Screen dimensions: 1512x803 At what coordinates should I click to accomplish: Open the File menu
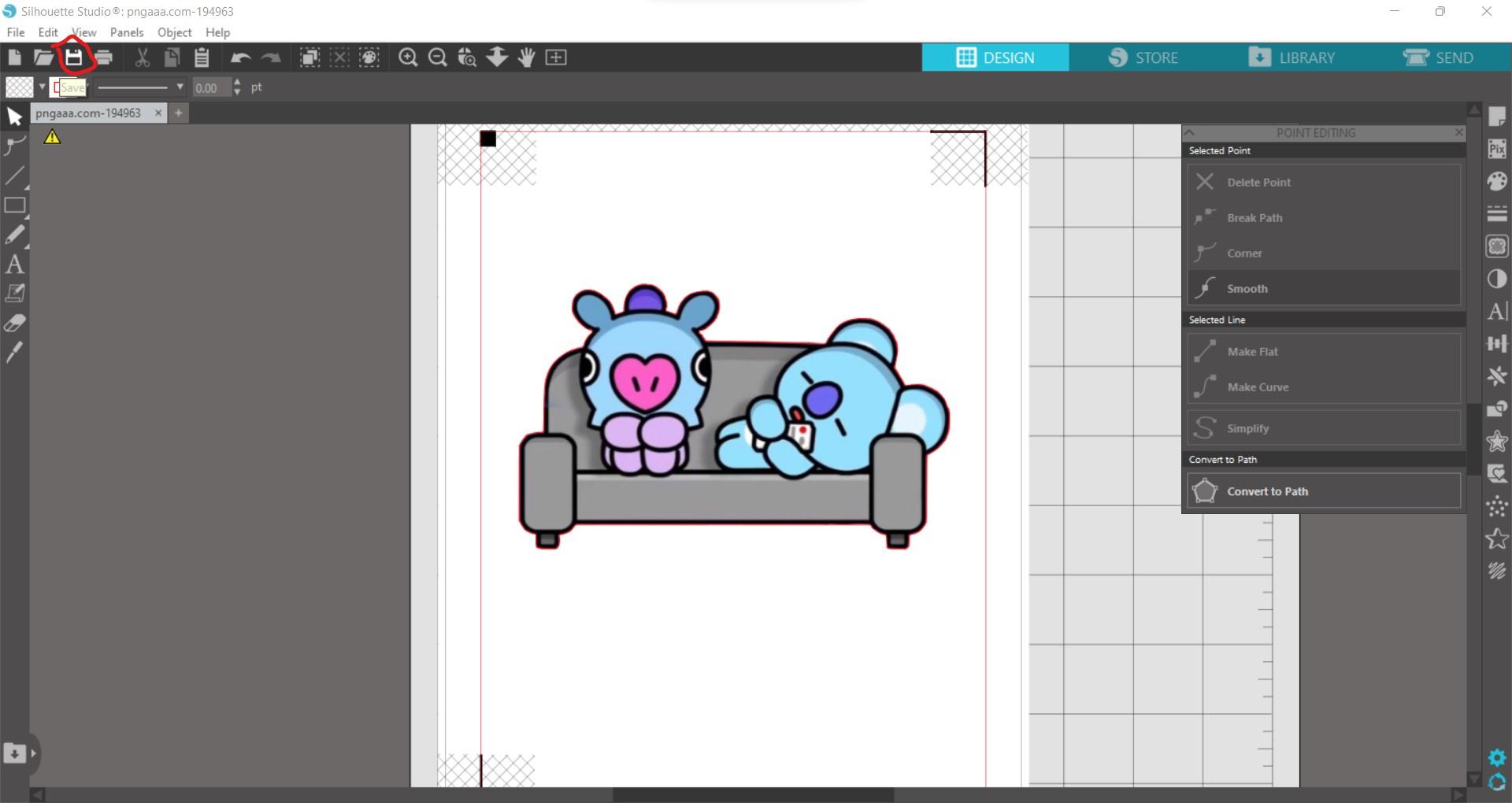pos(16,32)
